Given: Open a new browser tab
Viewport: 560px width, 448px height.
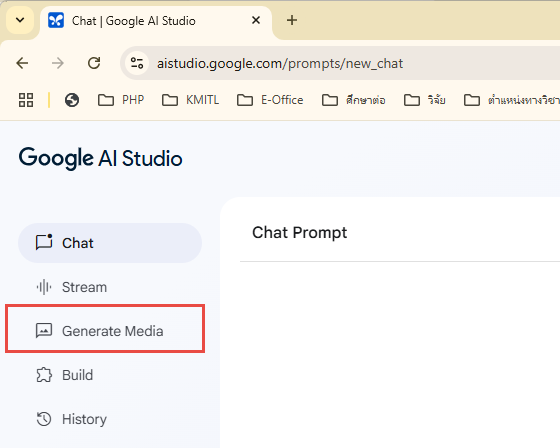Looking at the screenshot, I should coord(292,20).
